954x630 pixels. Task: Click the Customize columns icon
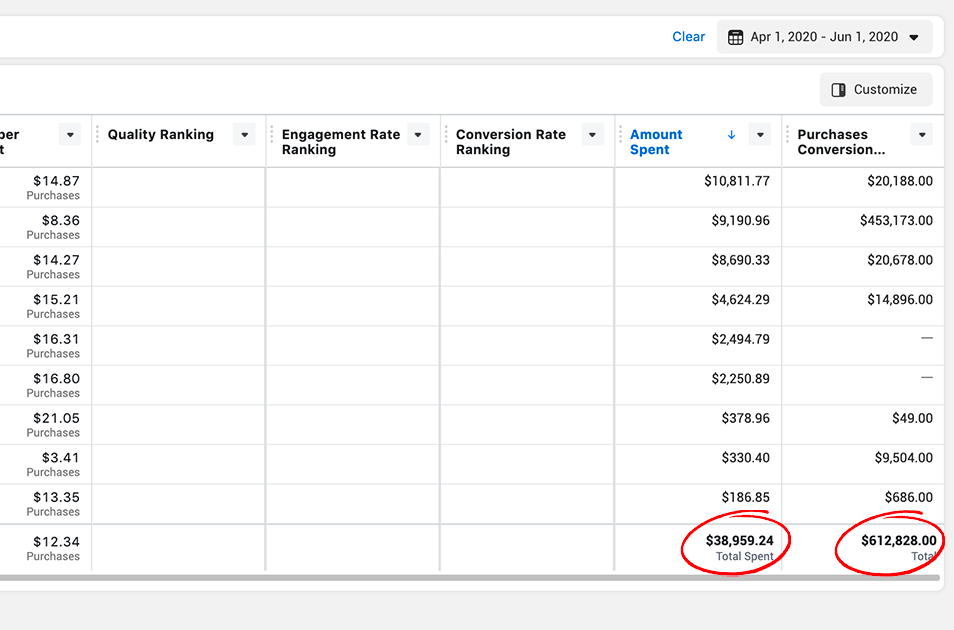pyautogui.click(x=839, y=90)
